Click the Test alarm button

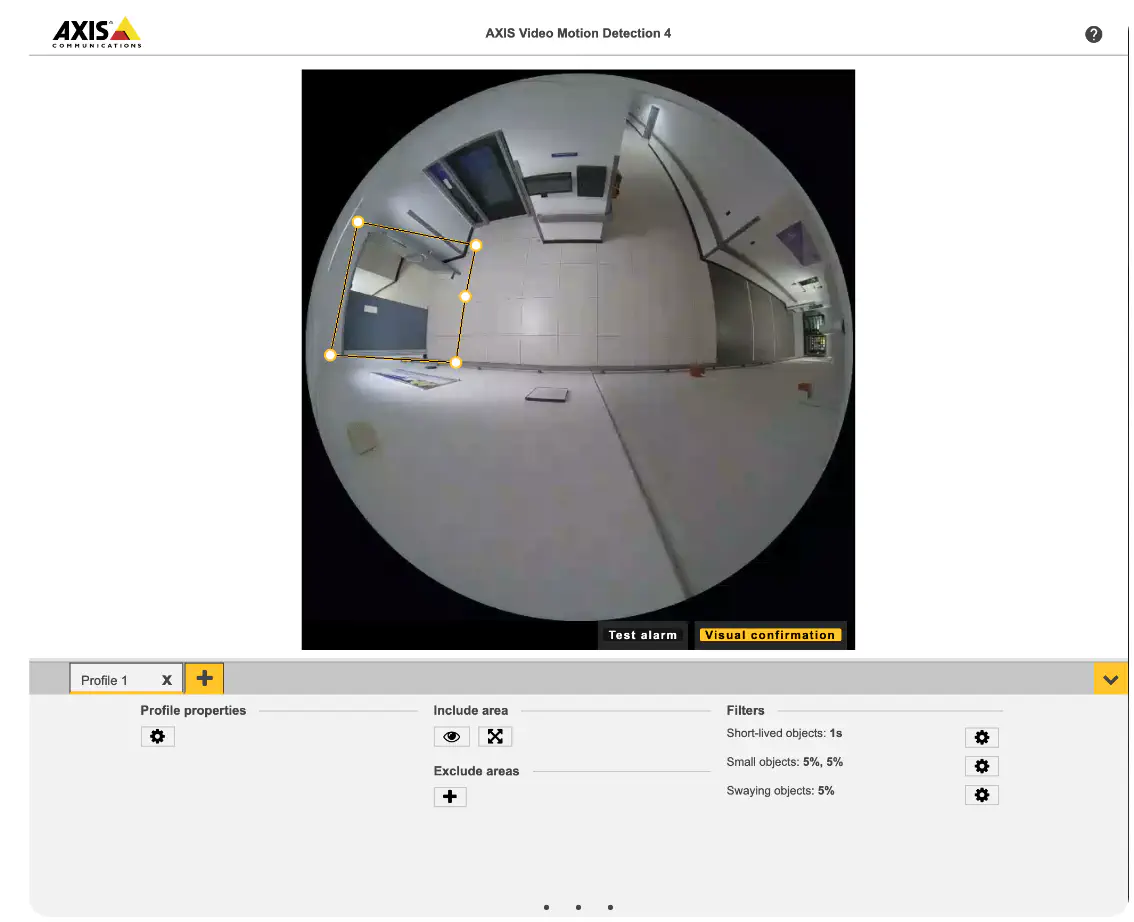point(642,635)
